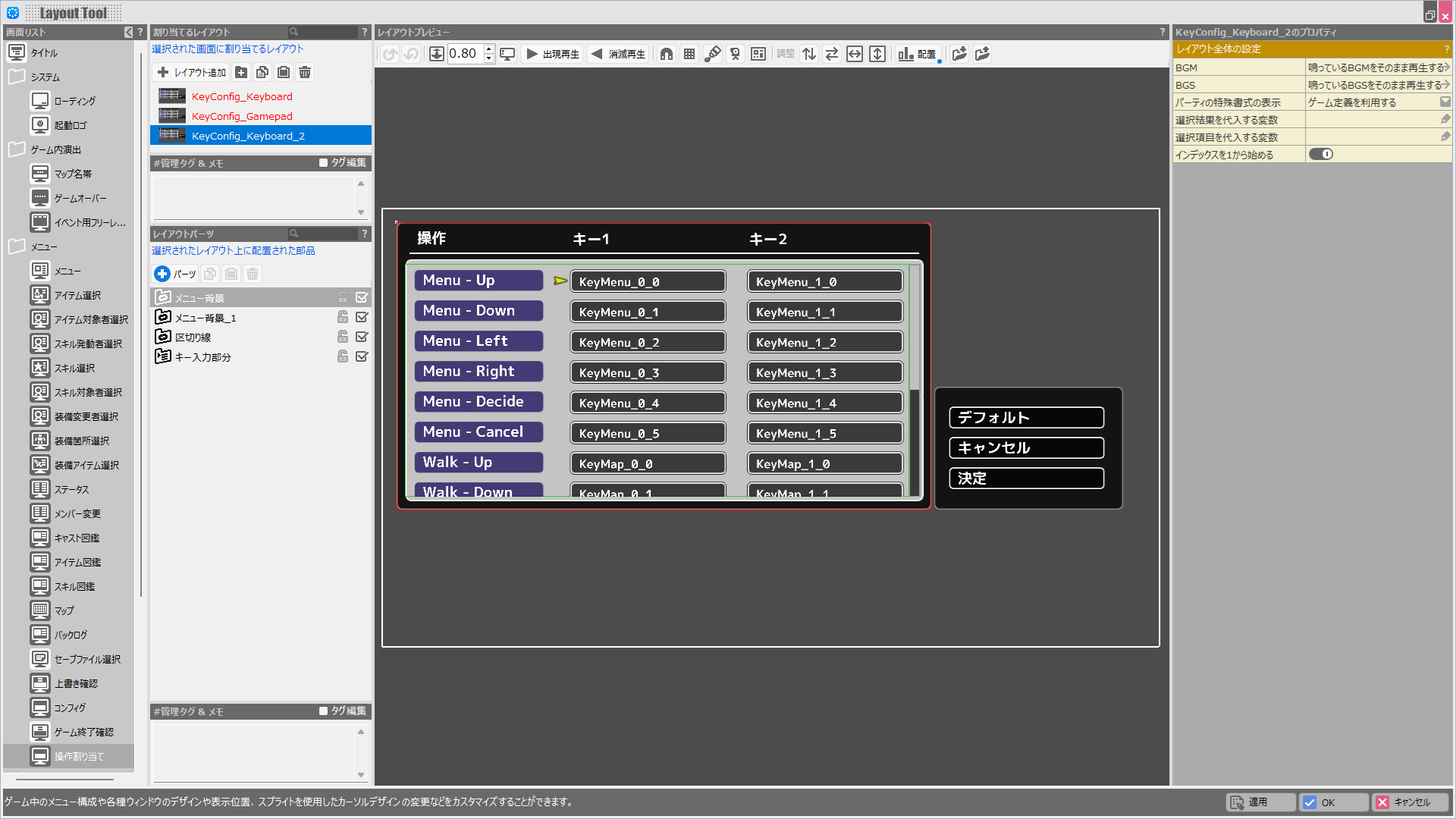
Task: Click the magnet snap icon in preview toolbar
Action: pos(666,54)
